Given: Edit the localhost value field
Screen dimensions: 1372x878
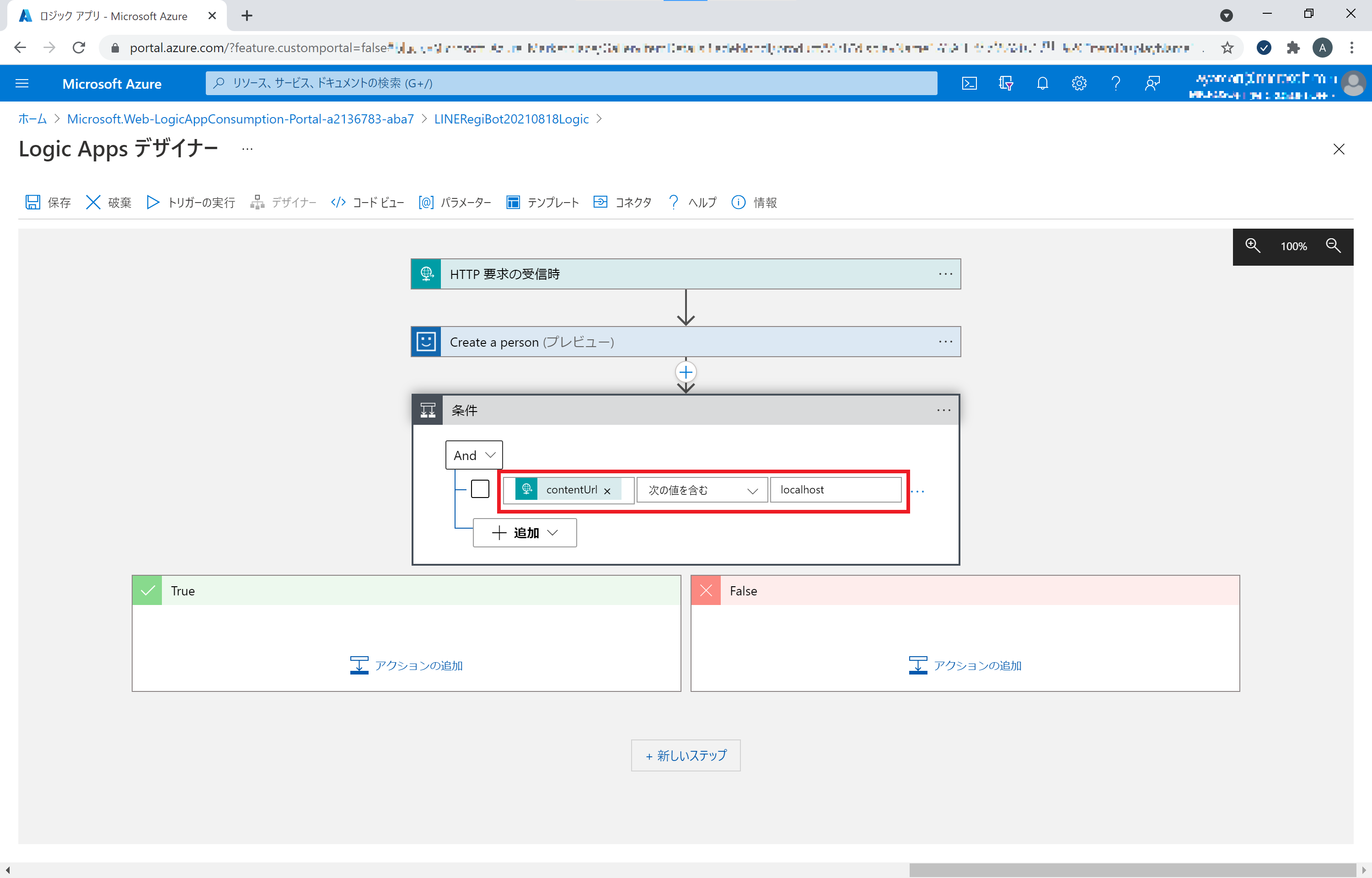Looking at the screenshot, I should click(x=835, y=489).
